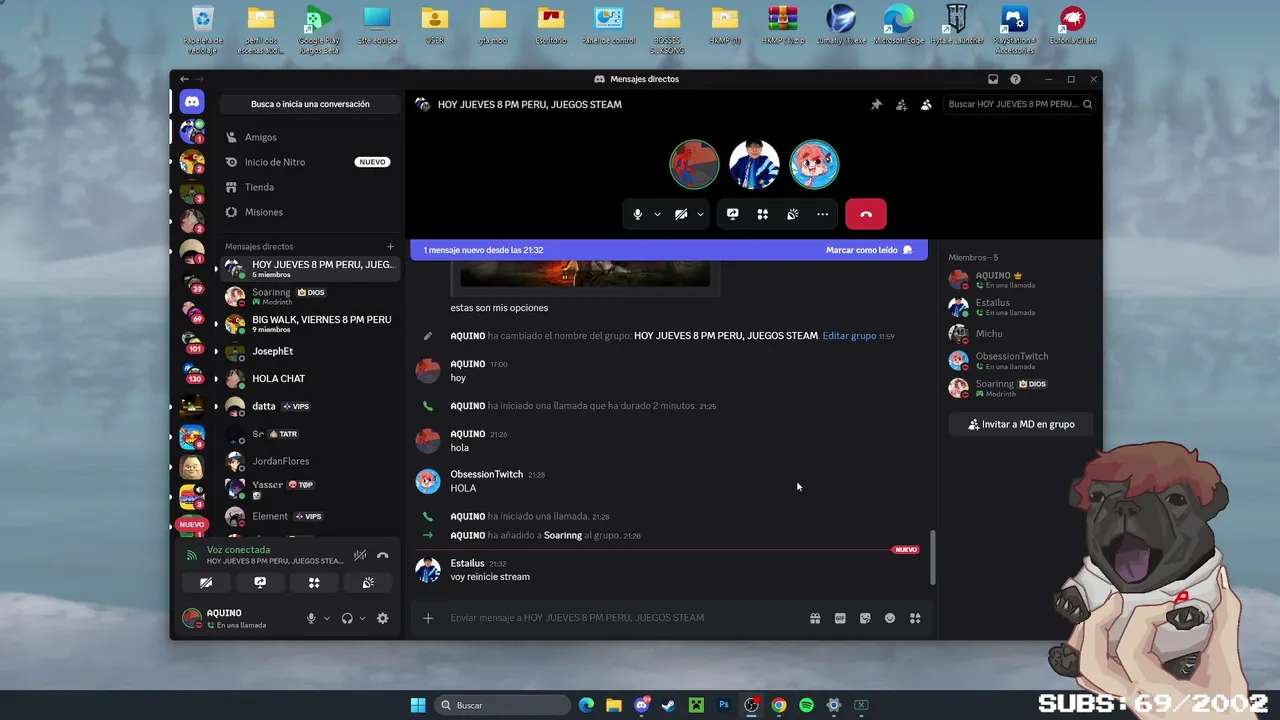Open Windows Start menu
Image resolution: width=1280 pixels, height=720 pixels.
[418, 705]
